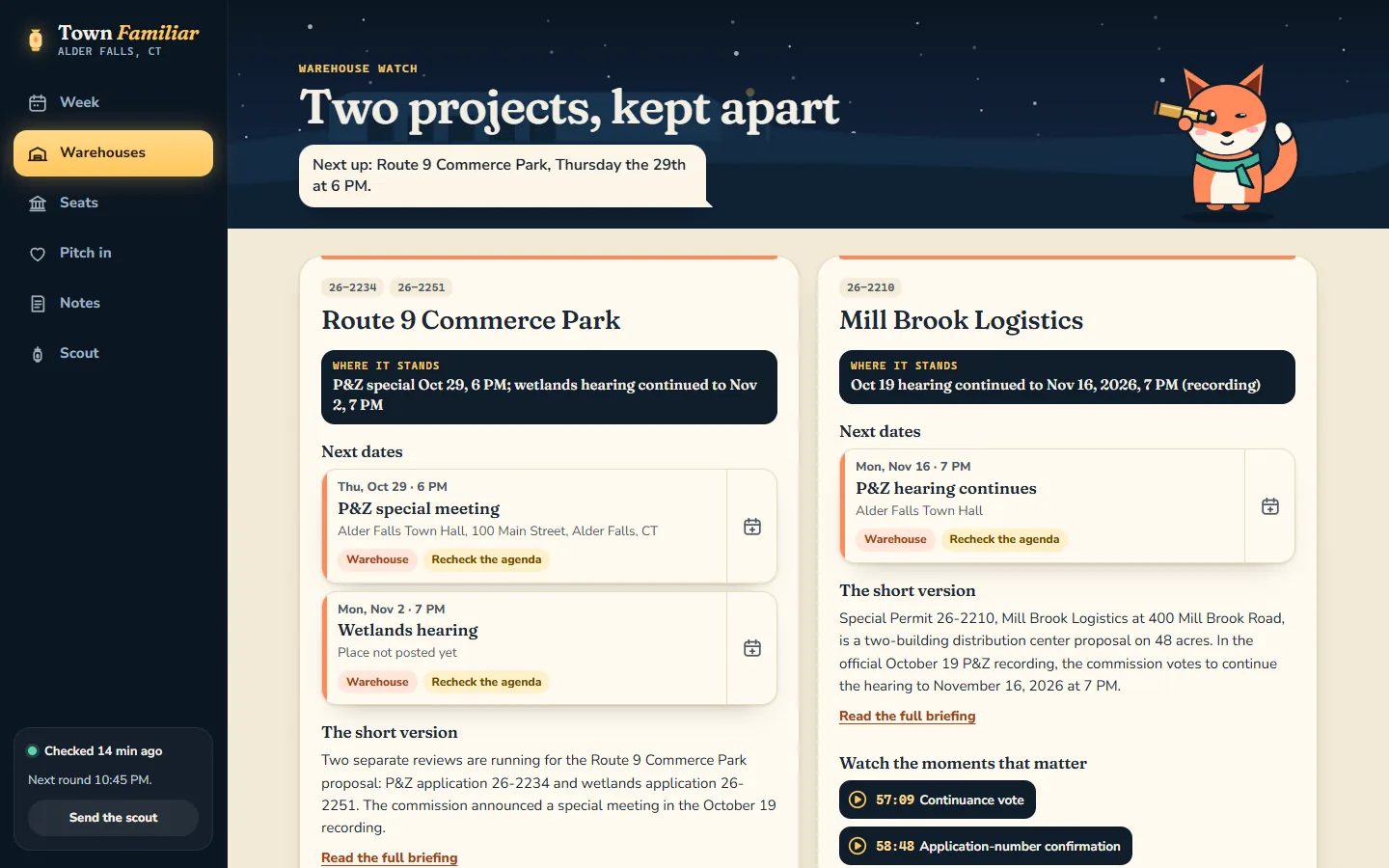Screen dimensions: 1389x868
Task: Open the Pitch in section
Action: tap(113, 254)
